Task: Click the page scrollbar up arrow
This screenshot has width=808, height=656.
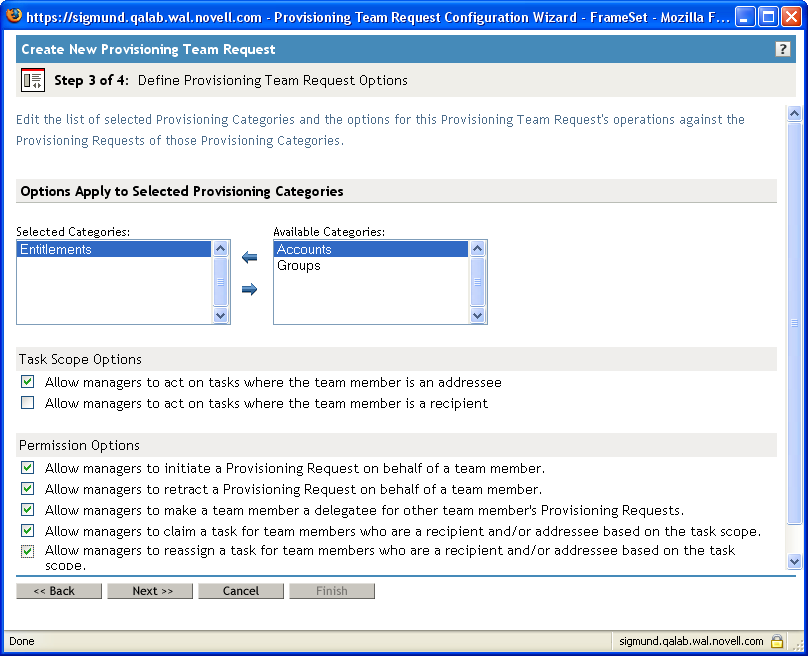Action: (795, 113)
